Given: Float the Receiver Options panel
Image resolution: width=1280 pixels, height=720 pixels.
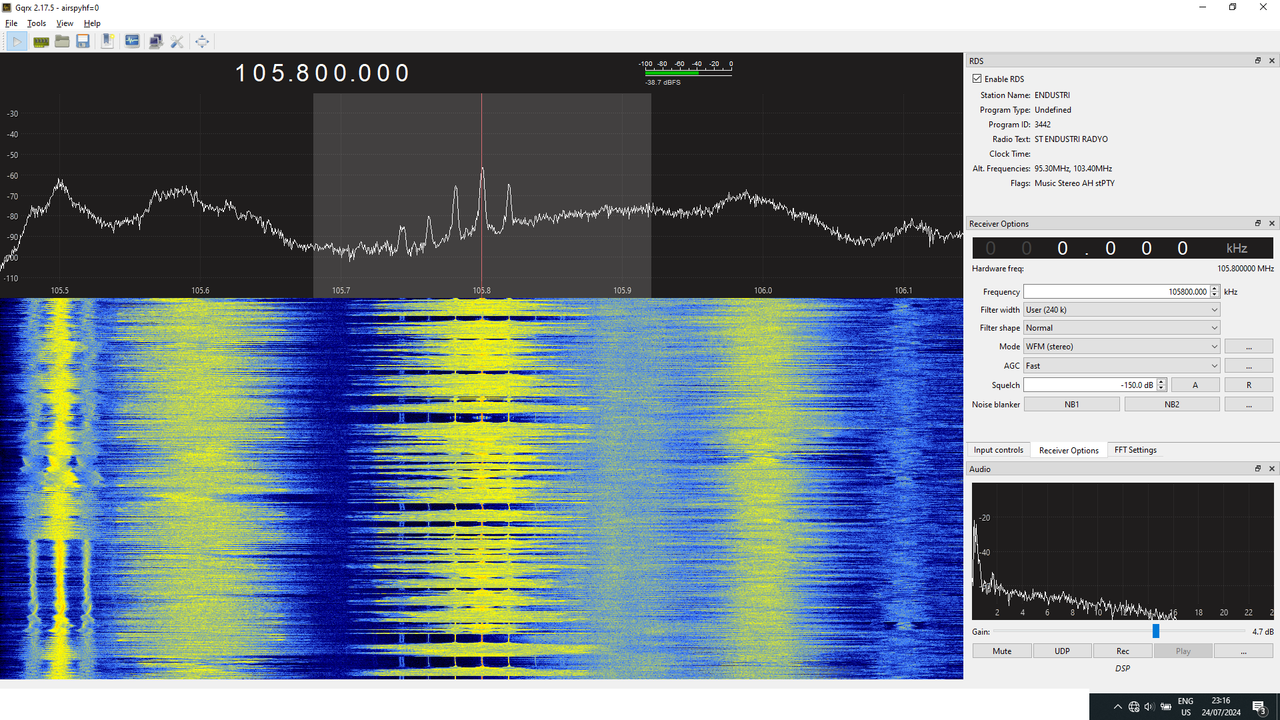Looking at the screenshot, I should (x=1258, y=224).
